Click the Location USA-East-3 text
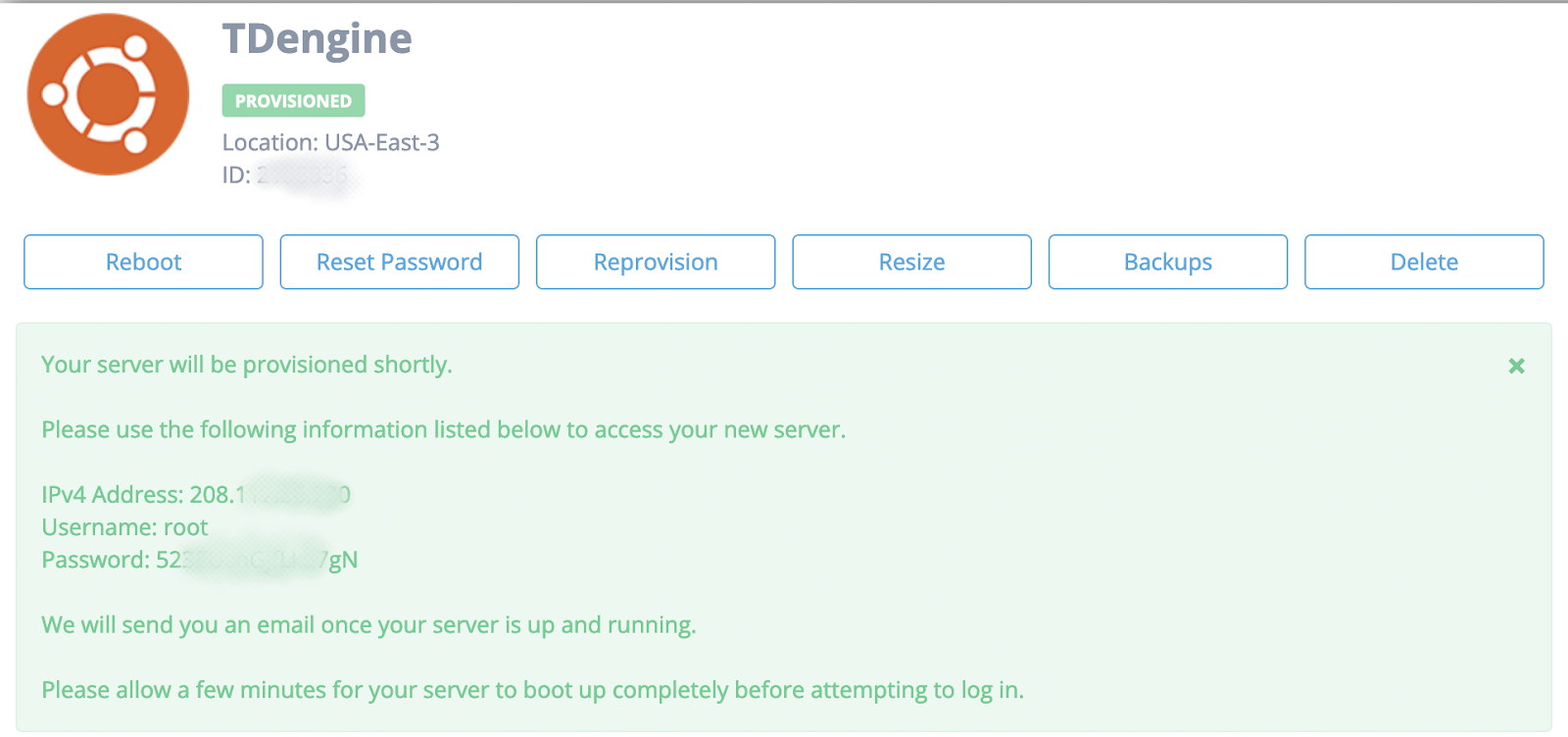 pos(330,143)
